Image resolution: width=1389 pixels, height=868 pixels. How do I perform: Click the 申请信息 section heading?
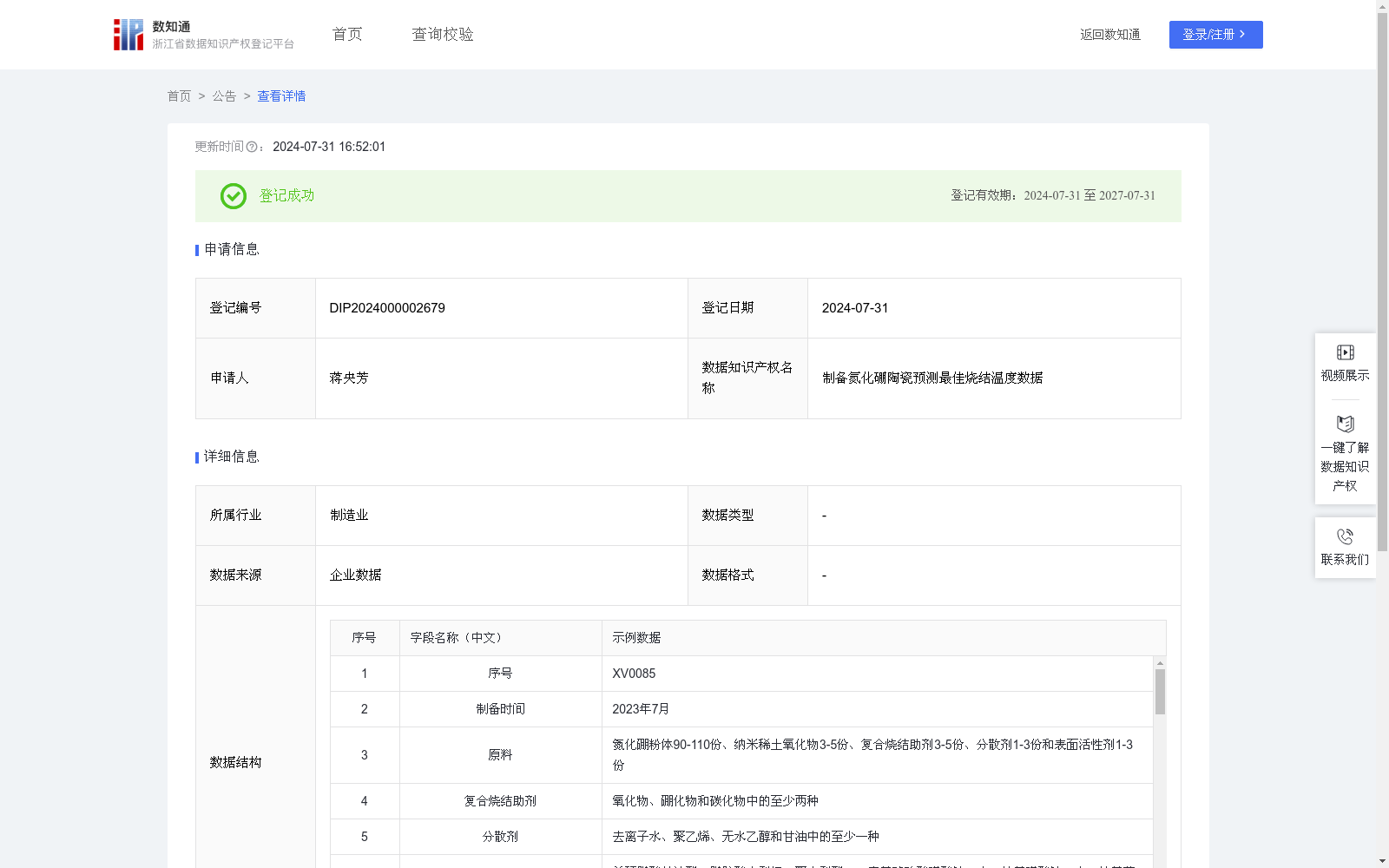tap(232, 249)
